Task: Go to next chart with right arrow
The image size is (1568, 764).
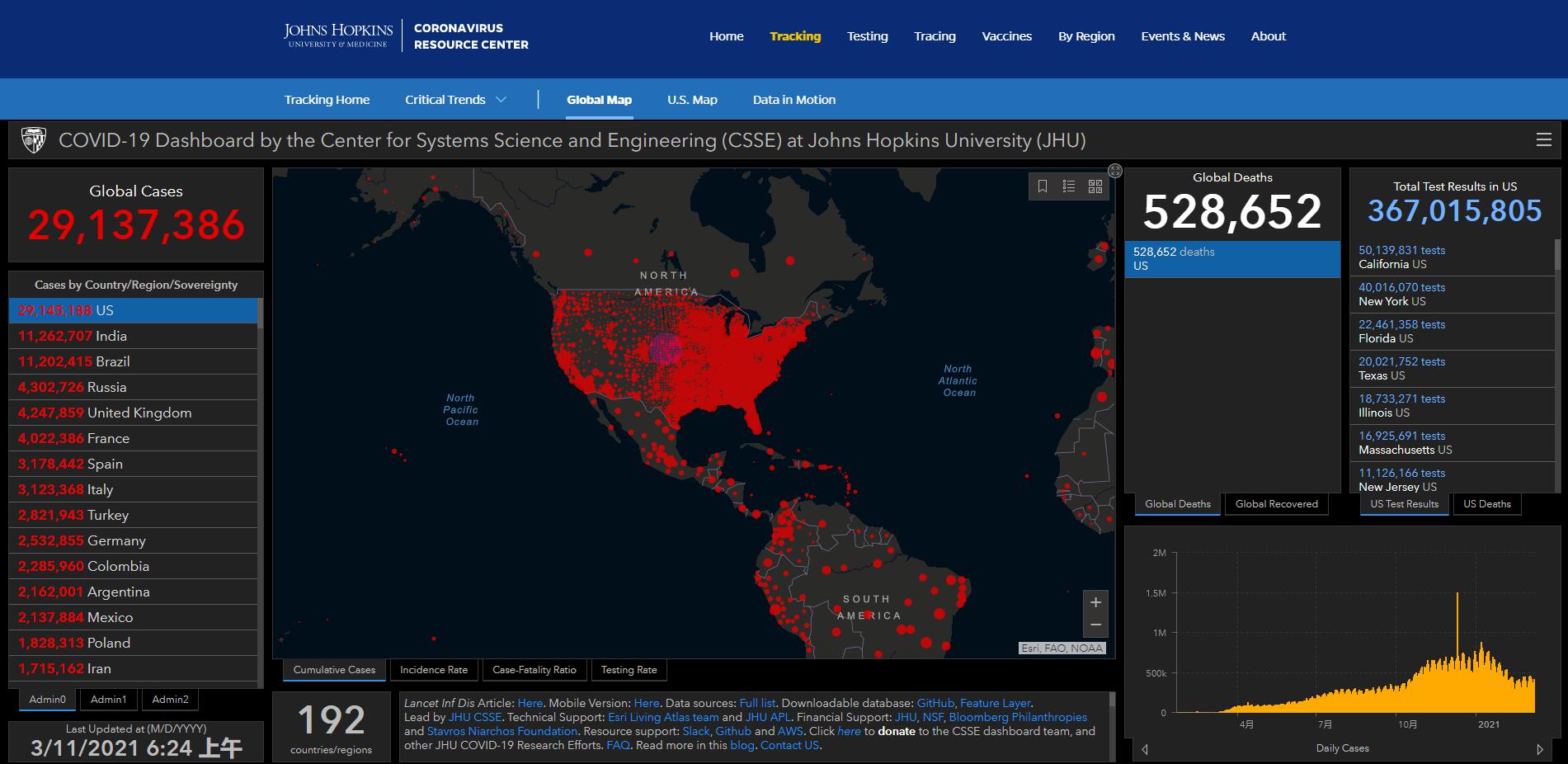Action: tap(1539, 749)
